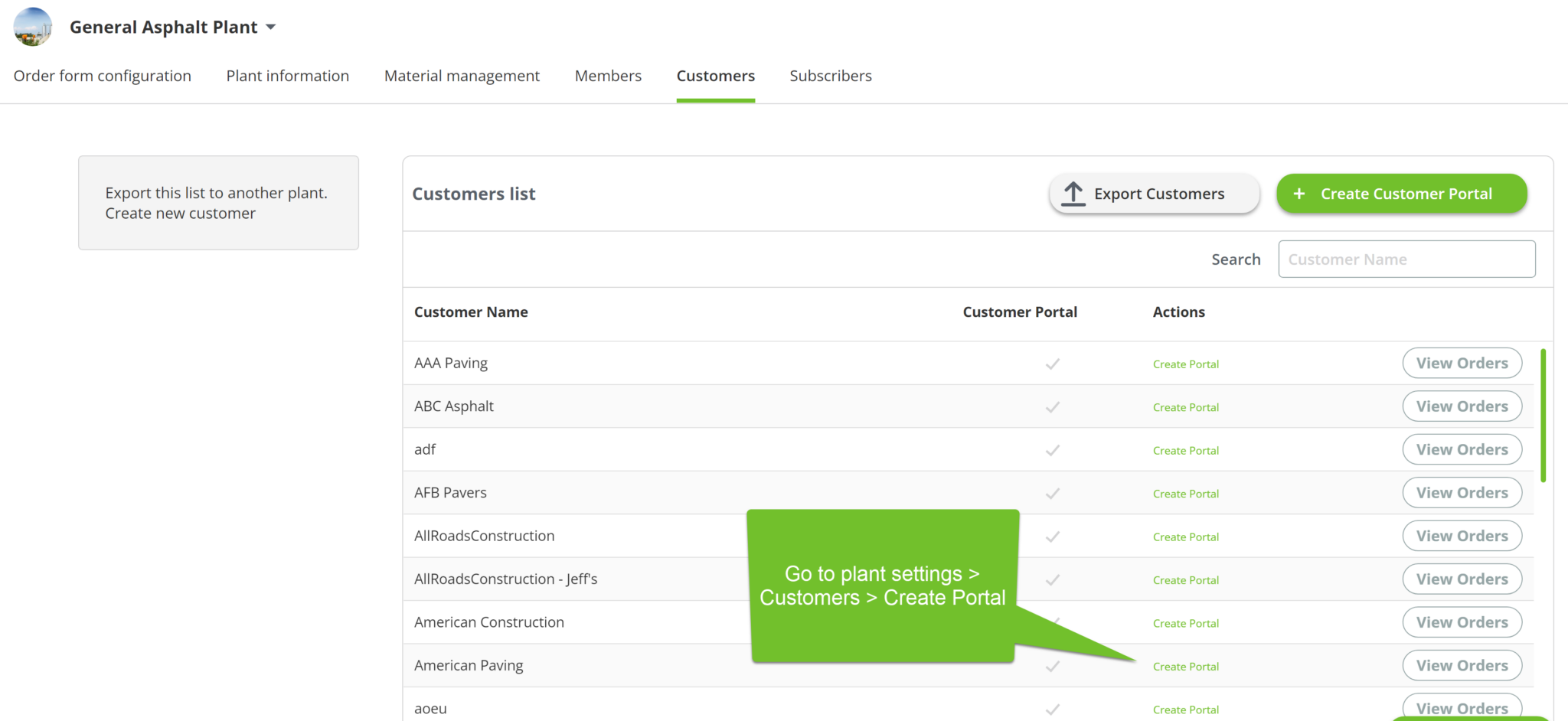This screenshot has width=1568, height=721.
Task: Toggle the Customer Portal checkmark for ABC Asphalt
Action: [1053, 407]
